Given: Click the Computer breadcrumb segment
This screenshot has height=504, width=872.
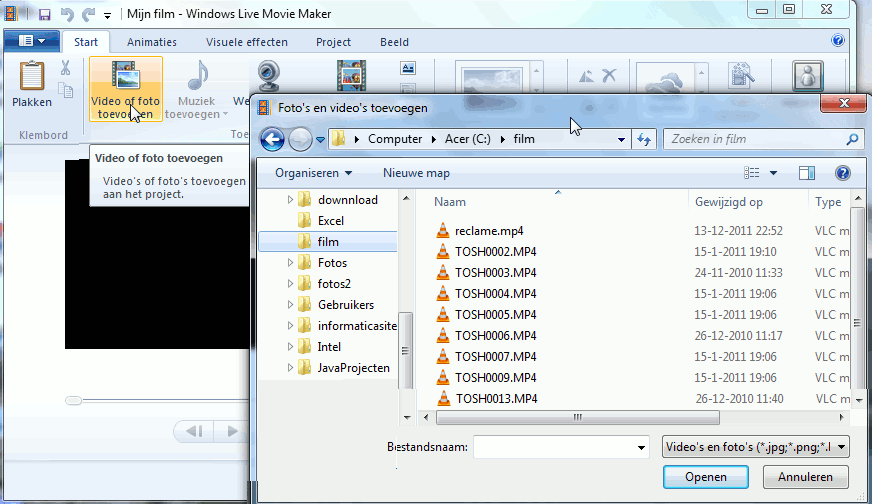Looking at the screenshot, I should (x=395, y=139).
